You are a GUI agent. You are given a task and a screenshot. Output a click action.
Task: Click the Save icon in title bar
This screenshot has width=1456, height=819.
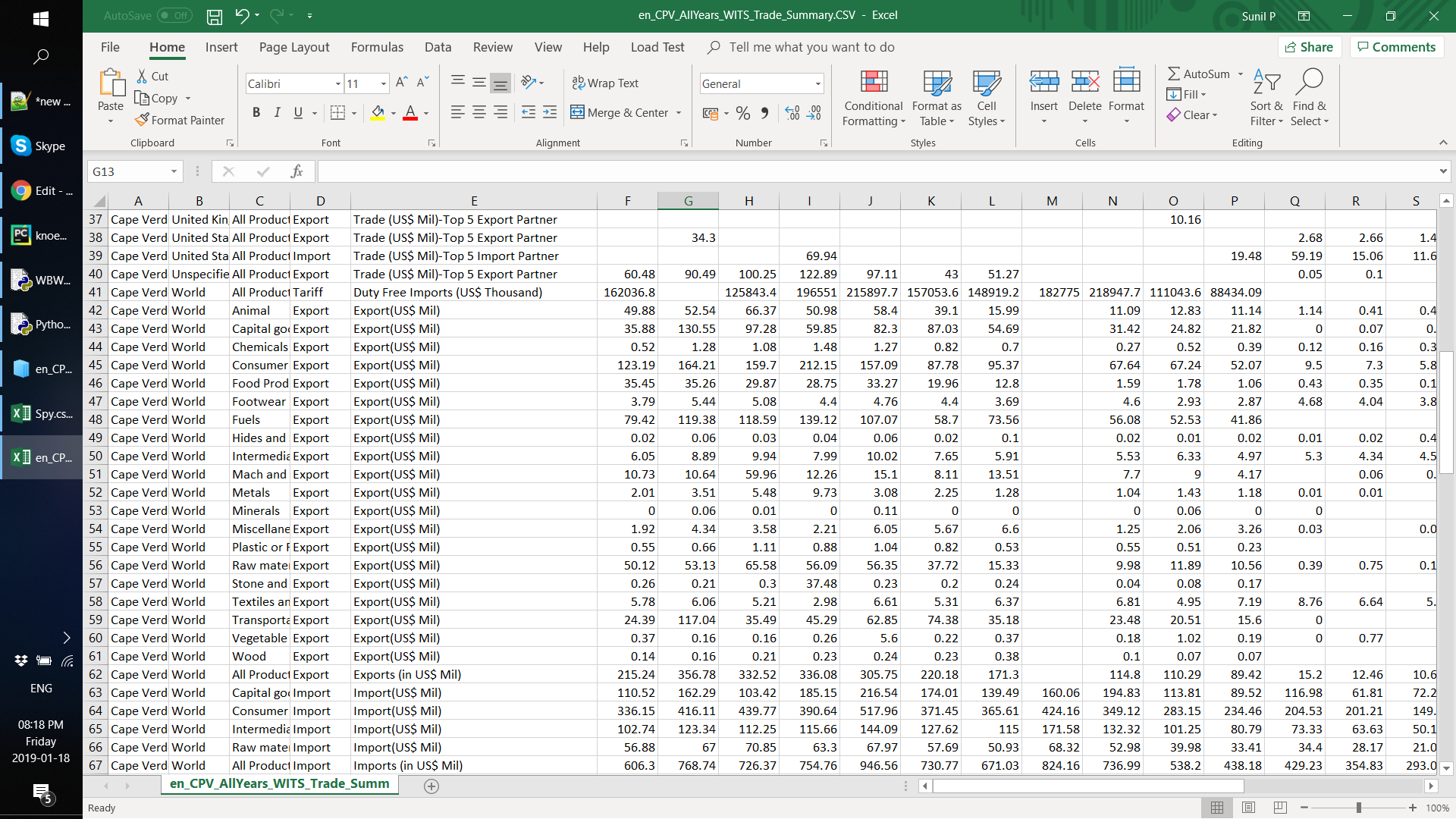(x=215, y=15)
